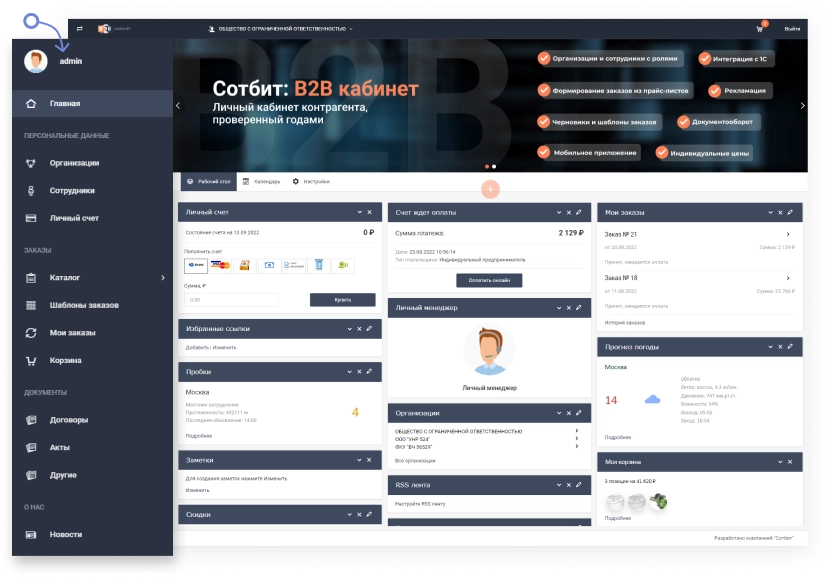Select the second banner slide dot
This screenshot has width=830, height=578.
494,167
